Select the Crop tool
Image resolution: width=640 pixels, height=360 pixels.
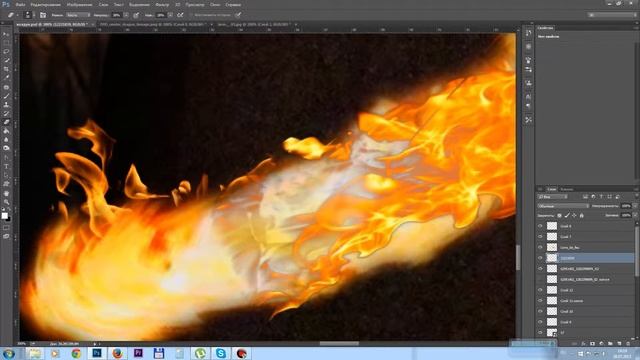6,69
